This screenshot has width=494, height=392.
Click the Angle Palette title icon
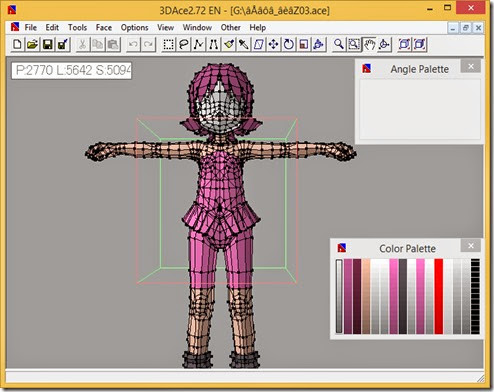(367, 69)
